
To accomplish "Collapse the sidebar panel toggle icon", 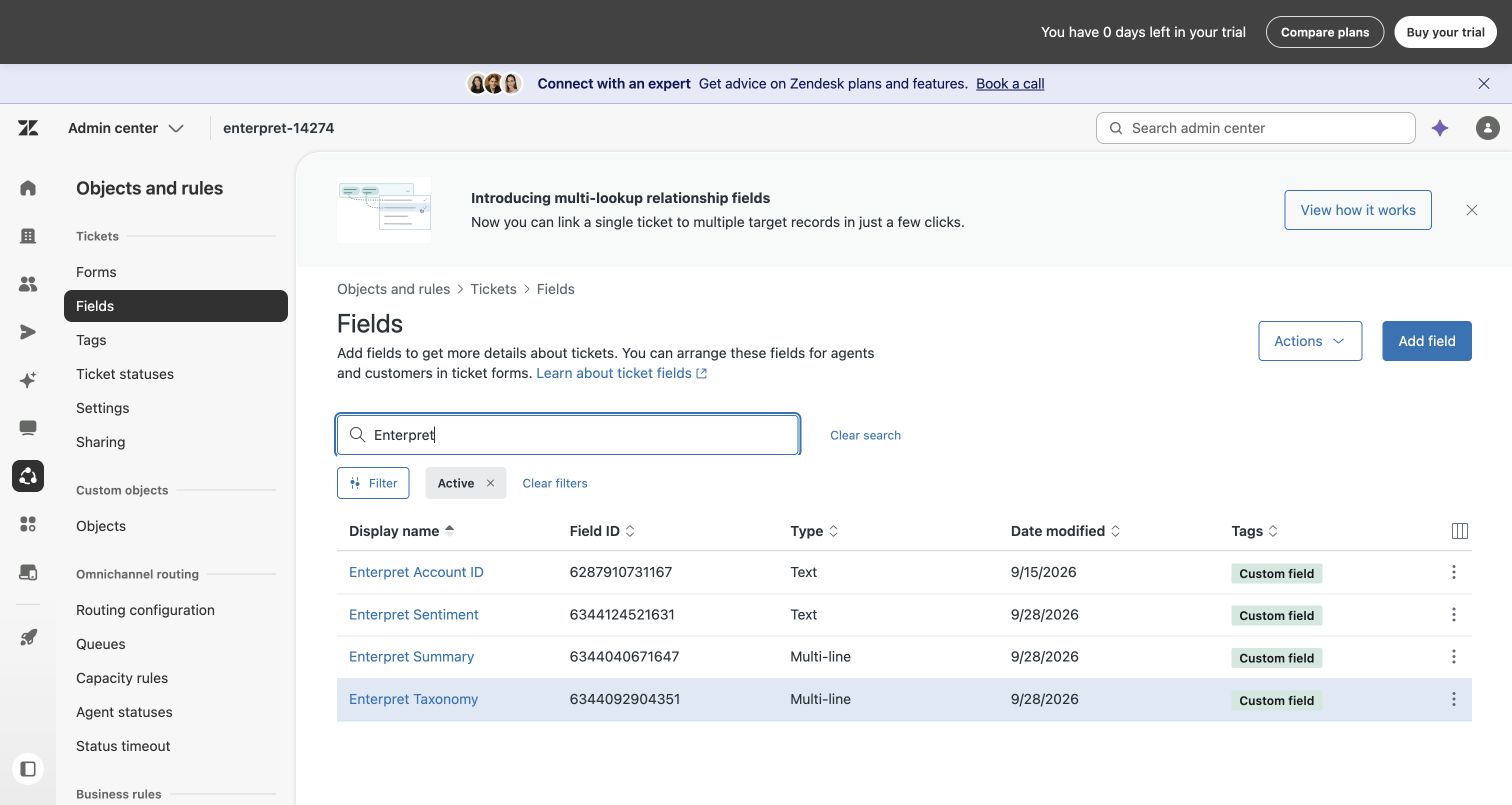I will [x=28, y=769].
